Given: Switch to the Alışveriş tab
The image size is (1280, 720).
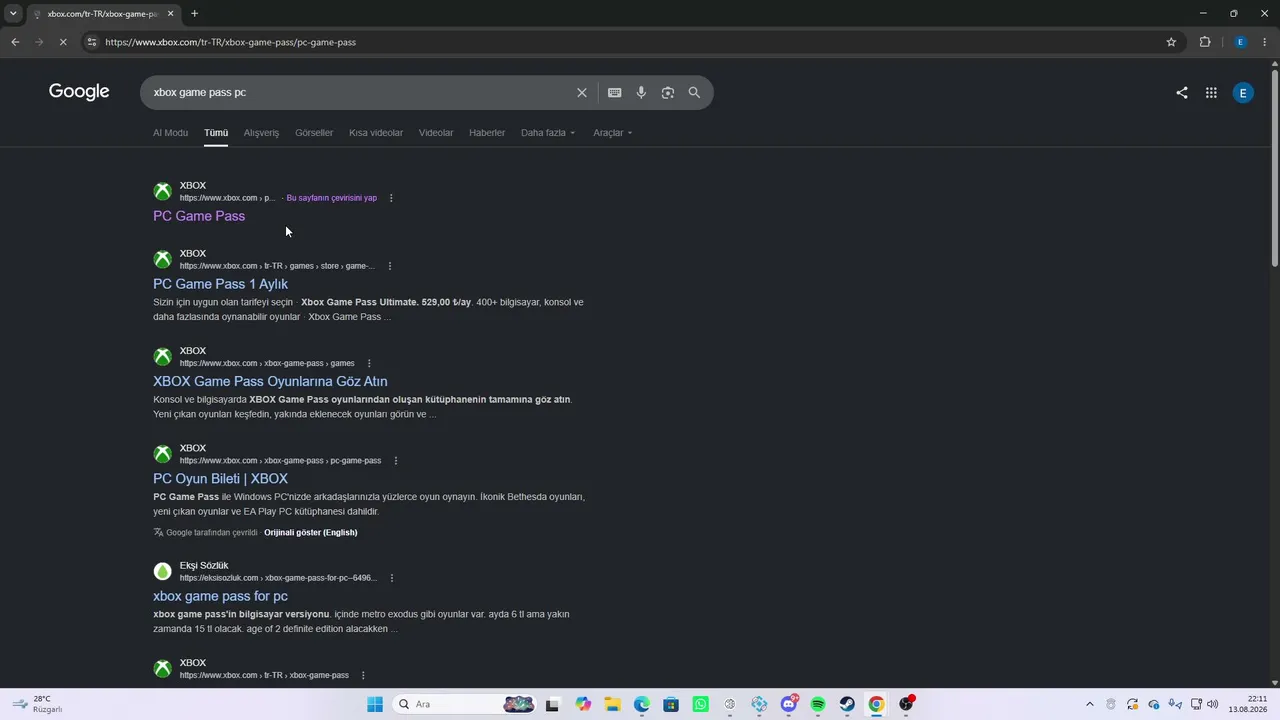Looking at the screenshot, I should point(262,133).
